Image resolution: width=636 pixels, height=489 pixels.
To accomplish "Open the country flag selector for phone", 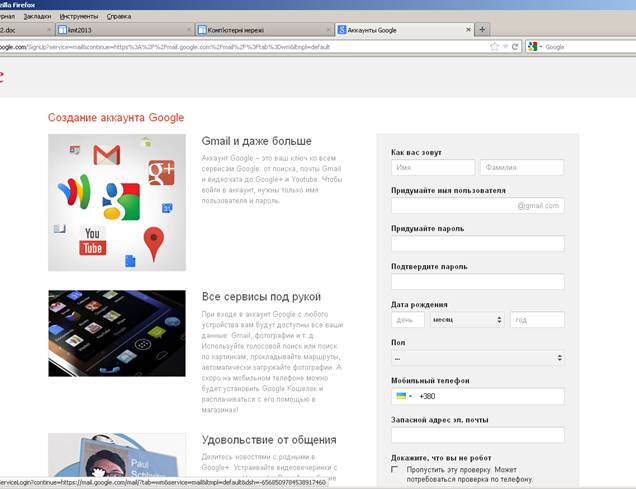I will pyautogui.click(x=404, y=396).
